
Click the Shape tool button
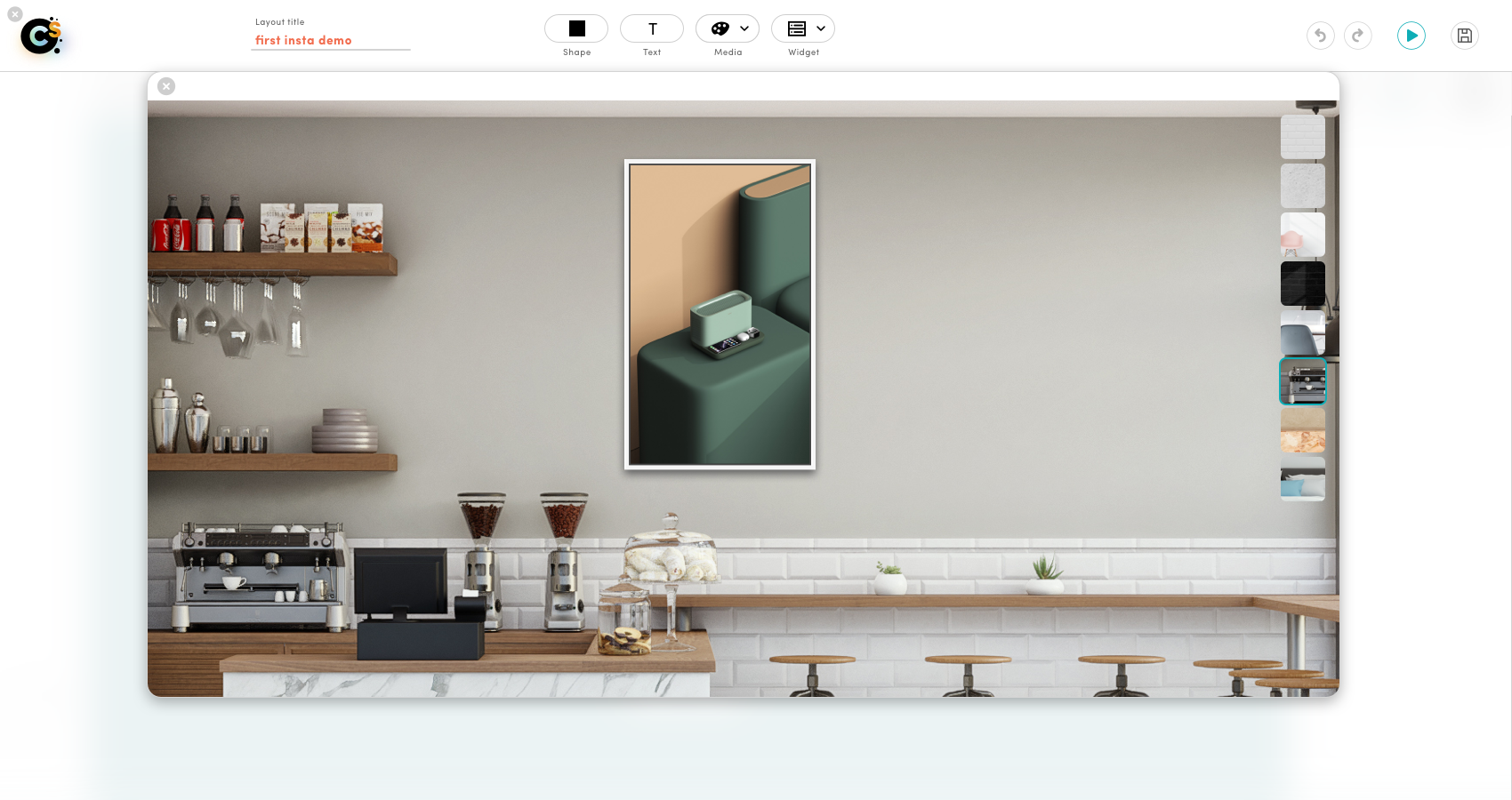[576, 28]
